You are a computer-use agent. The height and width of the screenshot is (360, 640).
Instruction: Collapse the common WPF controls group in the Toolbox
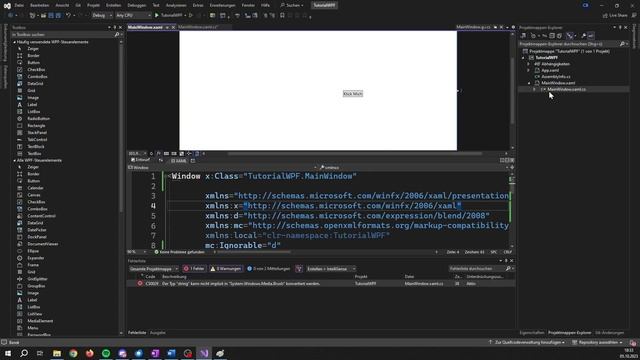[x=15, y=42]
